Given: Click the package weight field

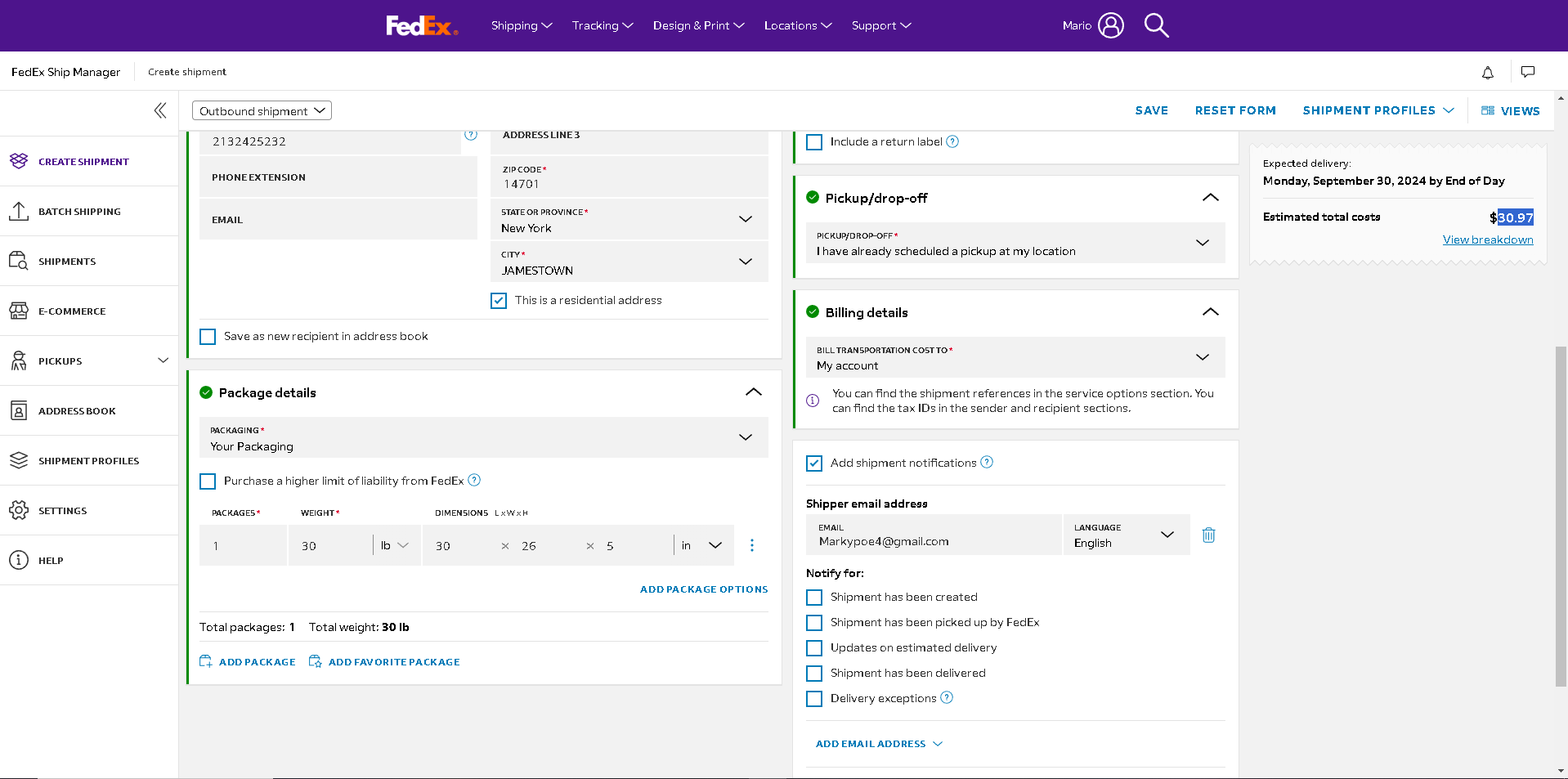Looking at the screenshot, I should pyautogui.click(x=329, y=545).
